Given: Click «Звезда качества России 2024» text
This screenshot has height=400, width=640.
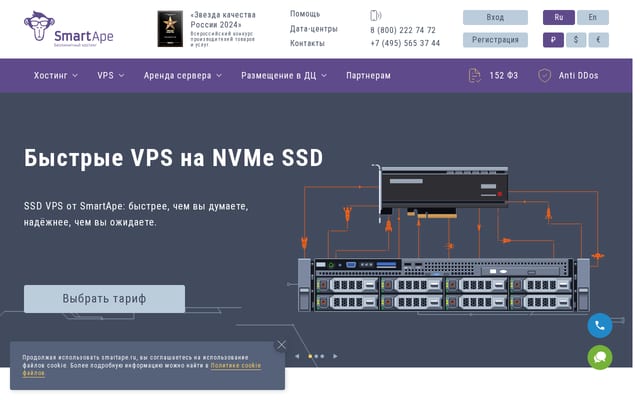Looking at the screenshot, I should click(223, 20).
